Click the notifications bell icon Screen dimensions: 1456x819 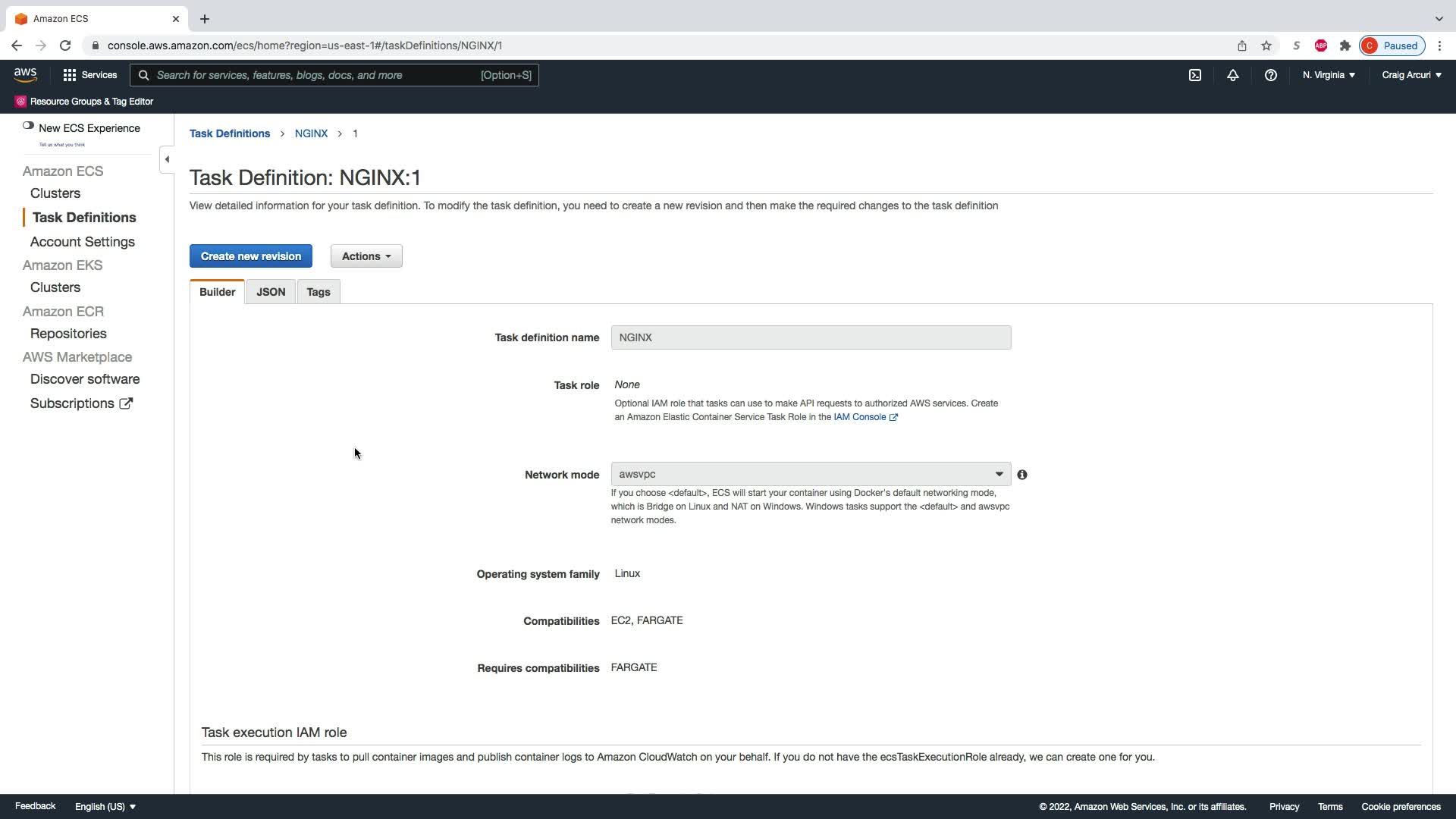(x=1232, y=75)
